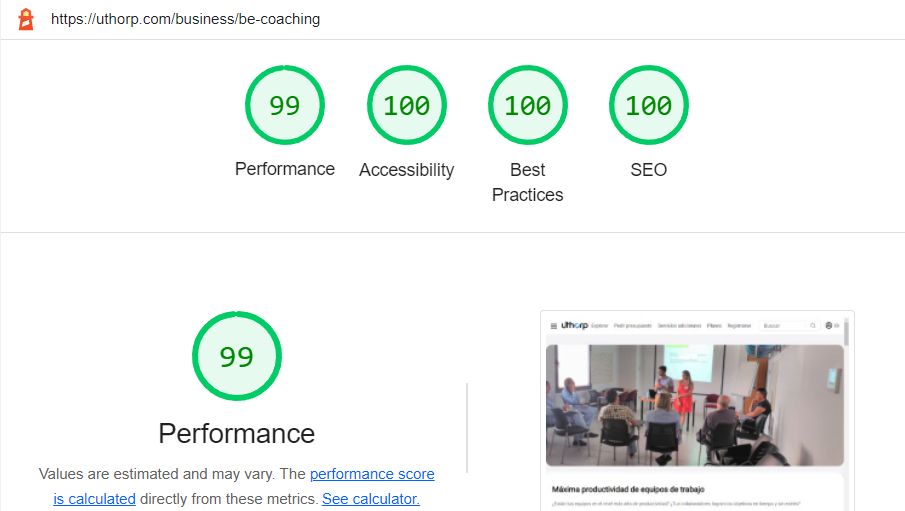Click the large 99 Performance gauge

point(237,356)
